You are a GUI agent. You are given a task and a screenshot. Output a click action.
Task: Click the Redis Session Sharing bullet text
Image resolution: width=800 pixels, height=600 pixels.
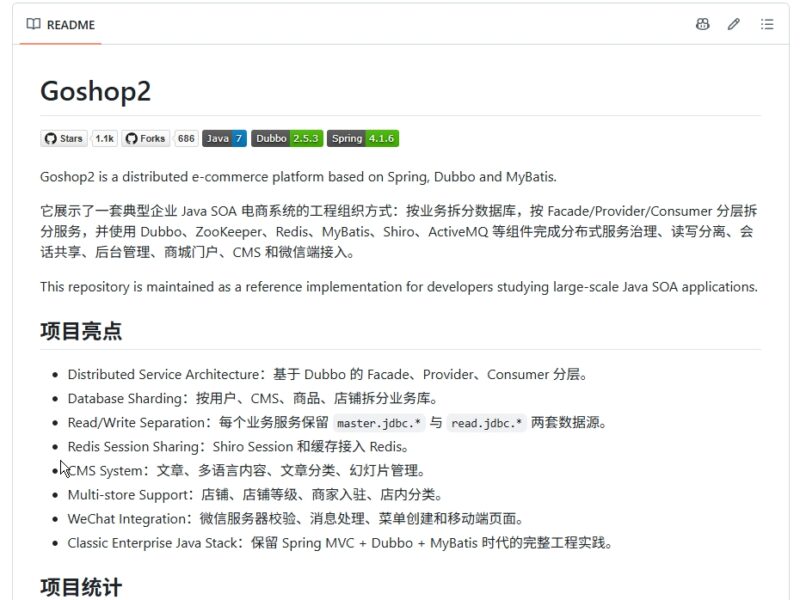[238, 446]
